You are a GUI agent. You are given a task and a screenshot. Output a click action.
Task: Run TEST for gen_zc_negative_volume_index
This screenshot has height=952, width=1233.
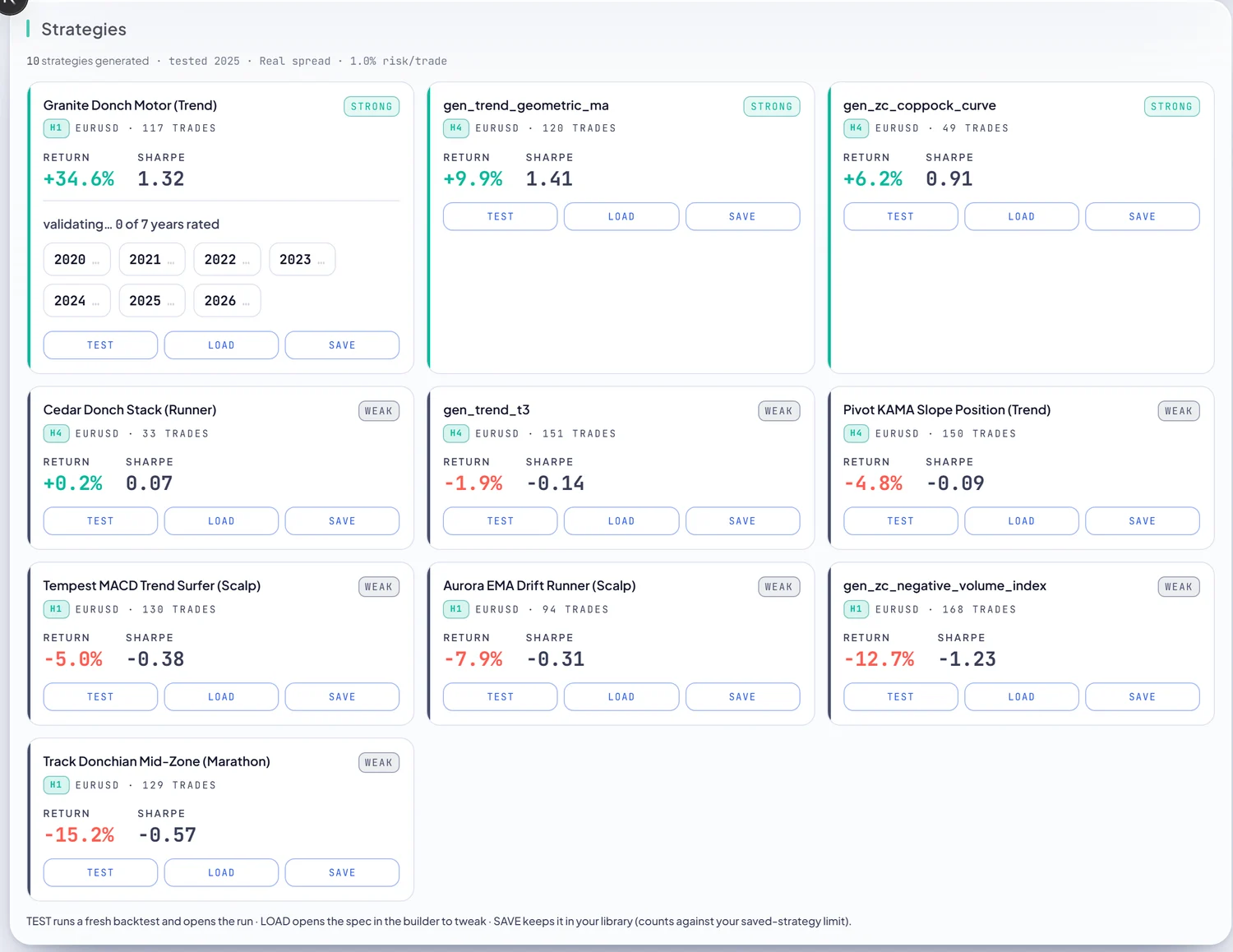[x=901, y=697]
